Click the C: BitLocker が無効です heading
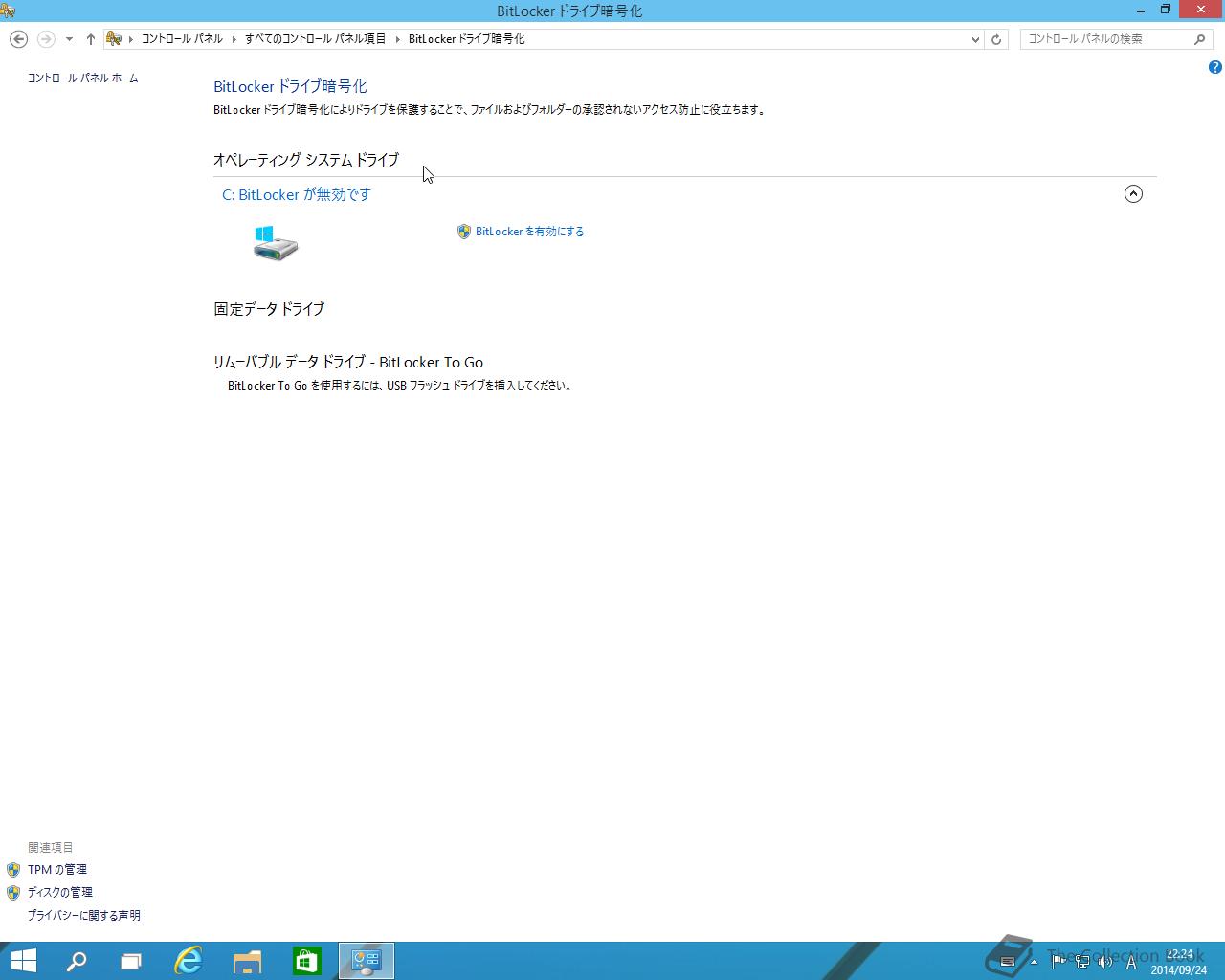This screenshot has height=980, width=1225. (297, 194)
